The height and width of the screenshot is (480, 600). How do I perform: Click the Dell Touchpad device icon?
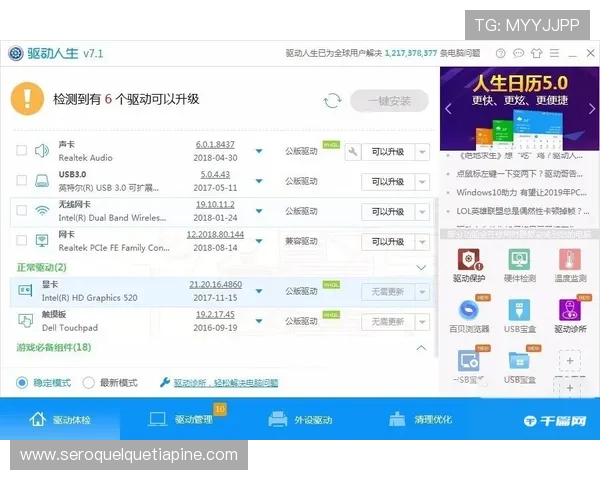25,320
